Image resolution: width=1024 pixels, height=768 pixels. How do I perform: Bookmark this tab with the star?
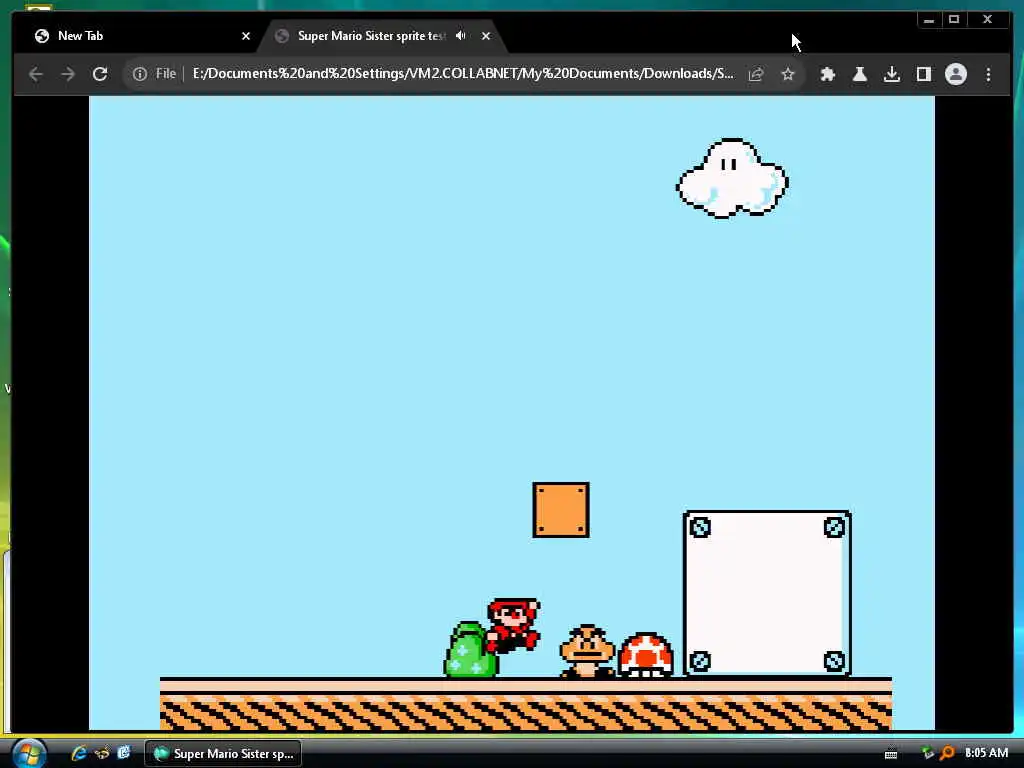(788, 74)
